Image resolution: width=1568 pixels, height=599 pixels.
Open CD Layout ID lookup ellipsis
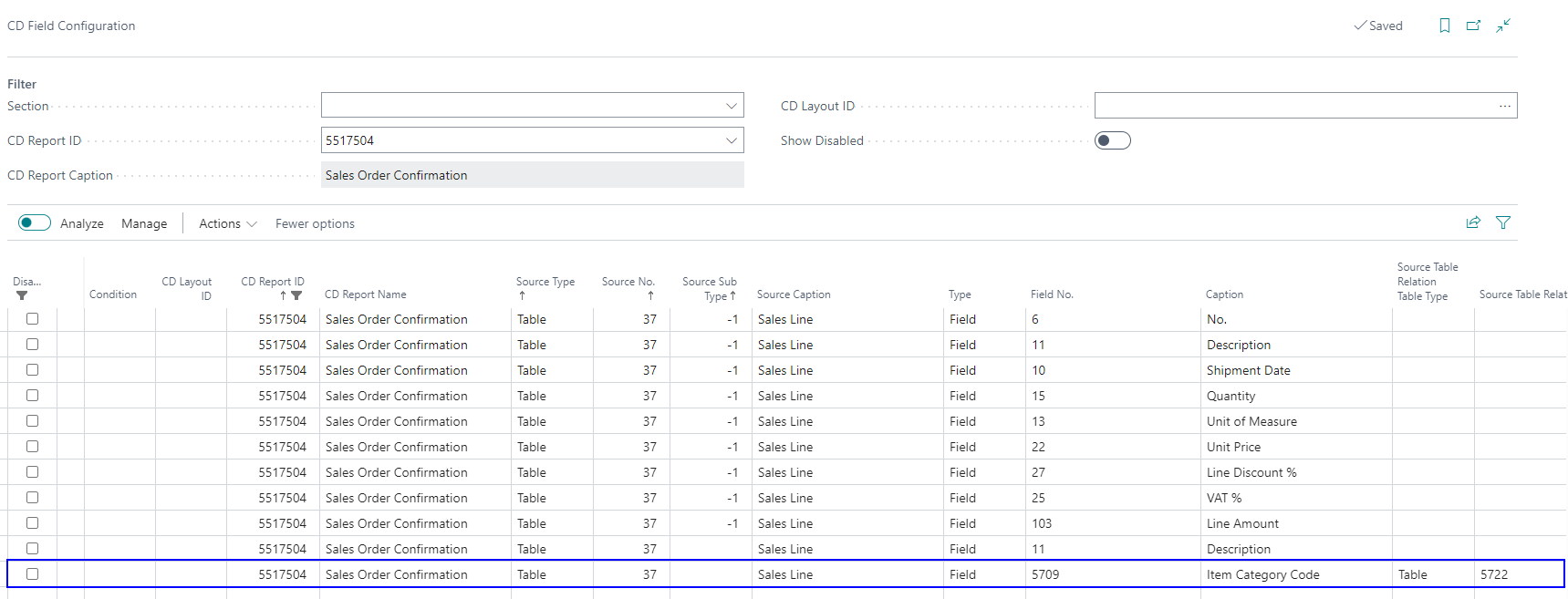tap(1505, 106)
